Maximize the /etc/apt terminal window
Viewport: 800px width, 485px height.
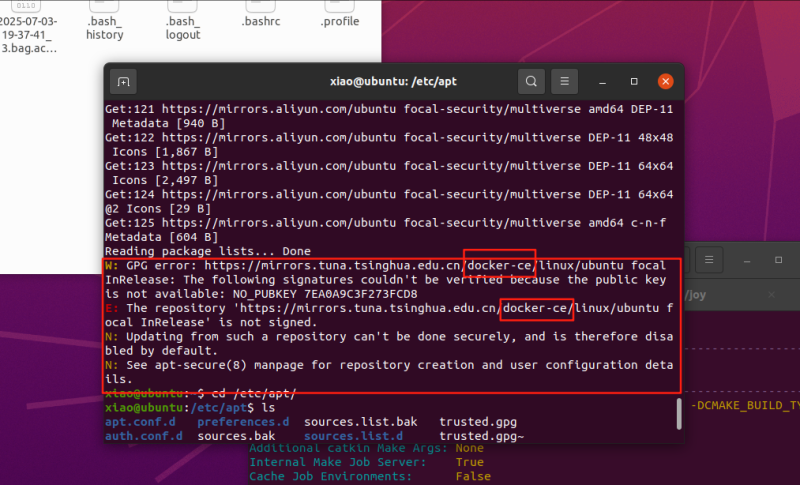tap(634, 82)
